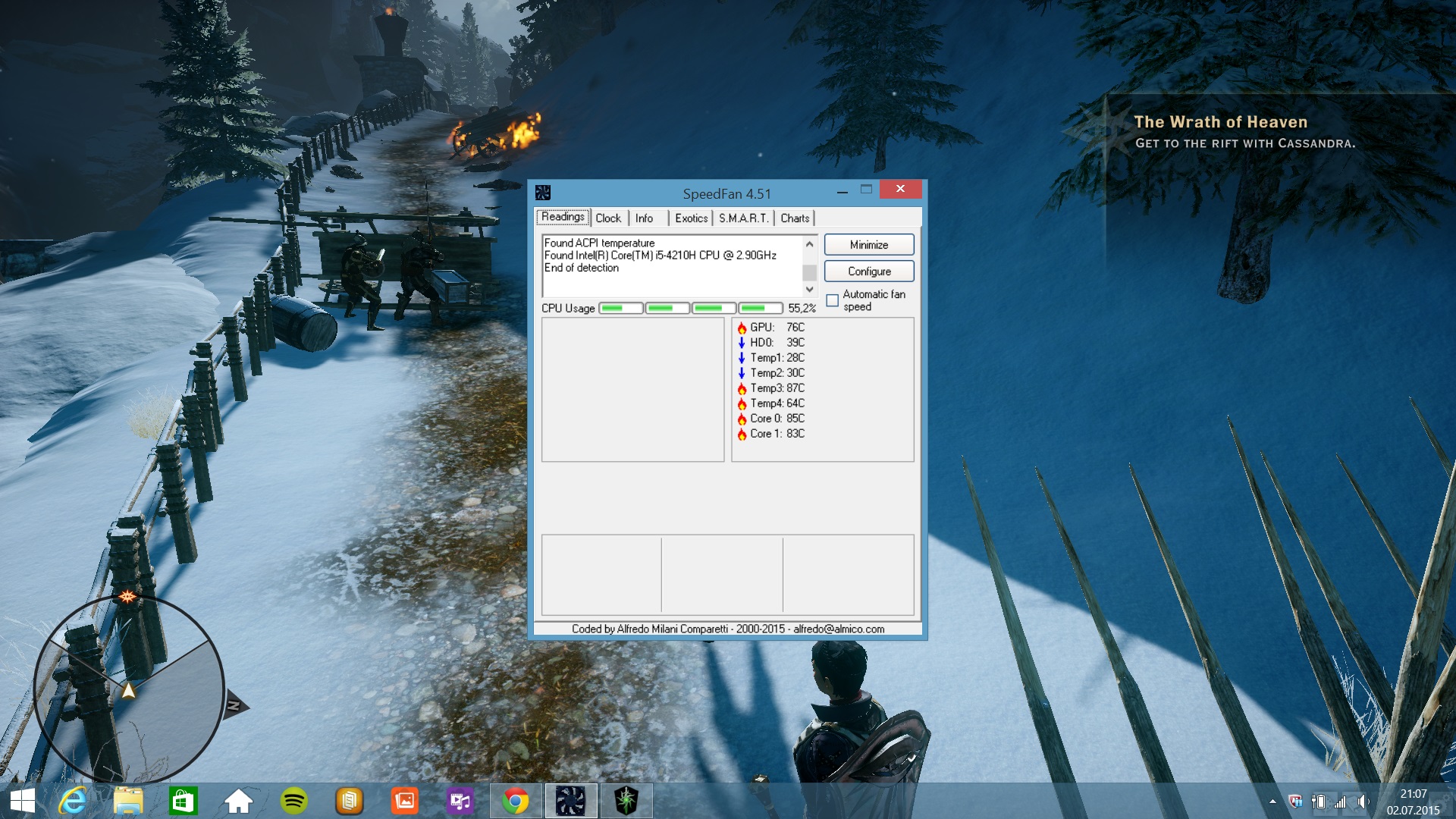The image size is (1456, 819).
Task: Click HD0 39C reading
Action: click(777, 343)
